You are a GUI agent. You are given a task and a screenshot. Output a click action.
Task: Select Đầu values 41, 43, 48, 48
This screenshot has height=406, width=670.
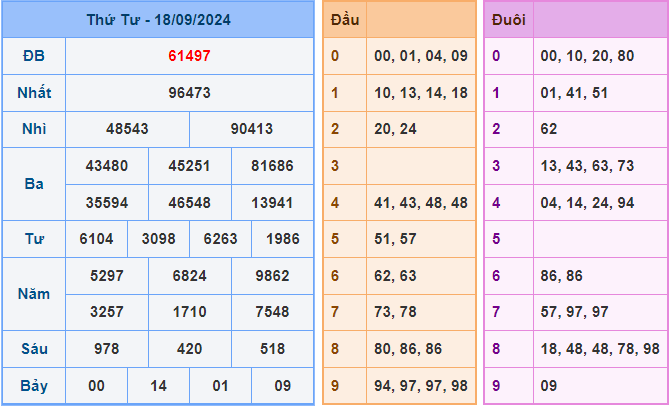pyautogui.click(x=418, y=202)
